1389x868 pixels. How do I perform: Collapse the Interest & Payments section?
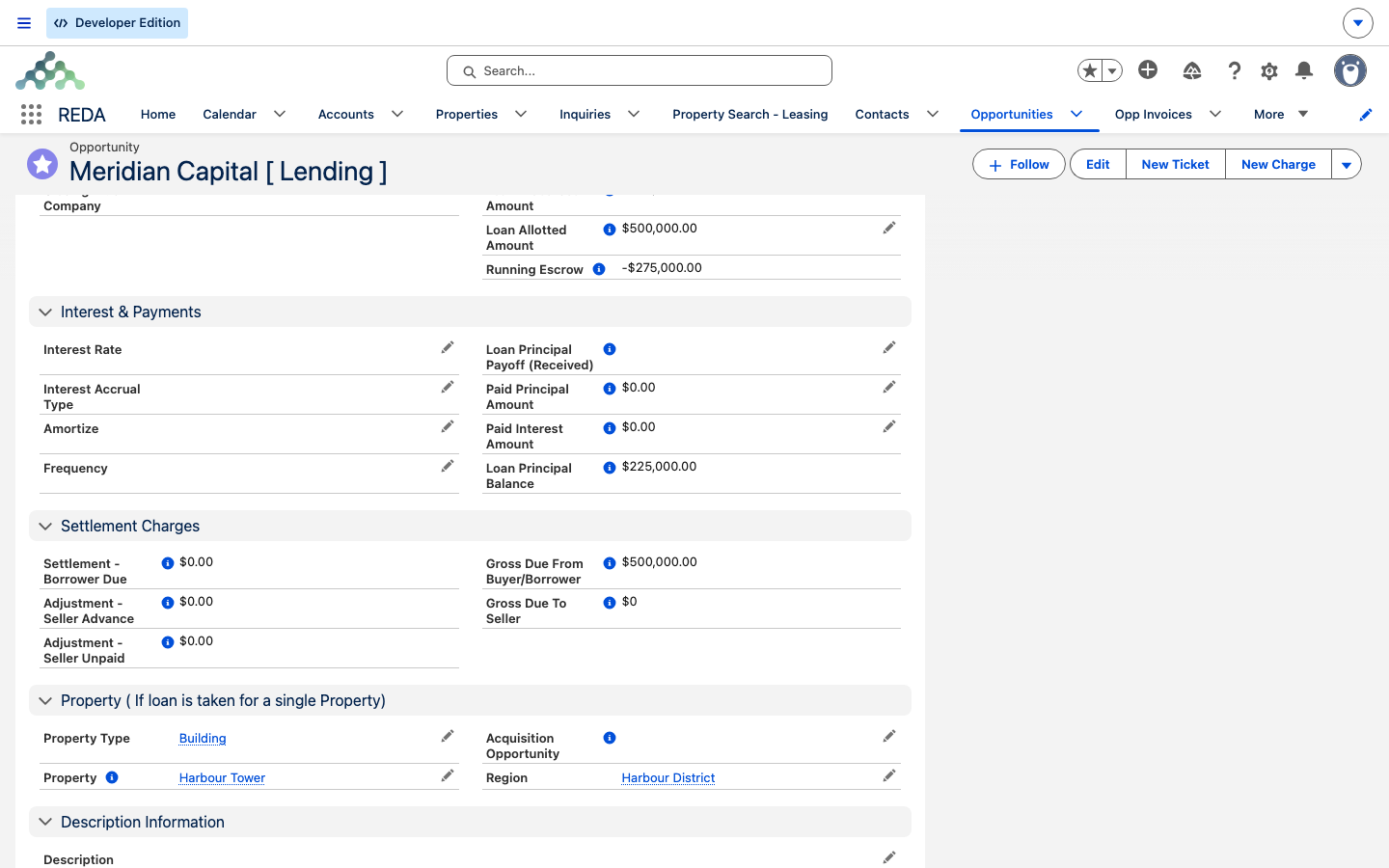coord(45,312)
